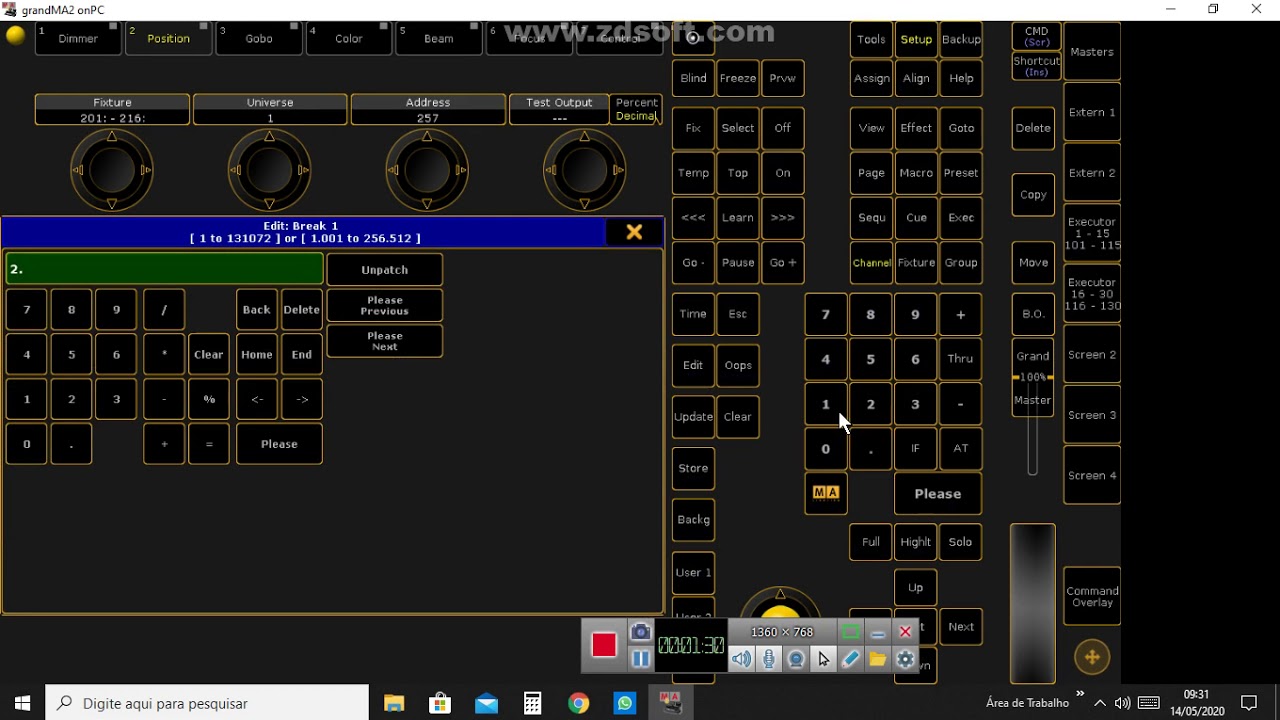Screen dimensions: 1280x720
Task: Click the recorder green capture region icon
Action: [850, 632]
